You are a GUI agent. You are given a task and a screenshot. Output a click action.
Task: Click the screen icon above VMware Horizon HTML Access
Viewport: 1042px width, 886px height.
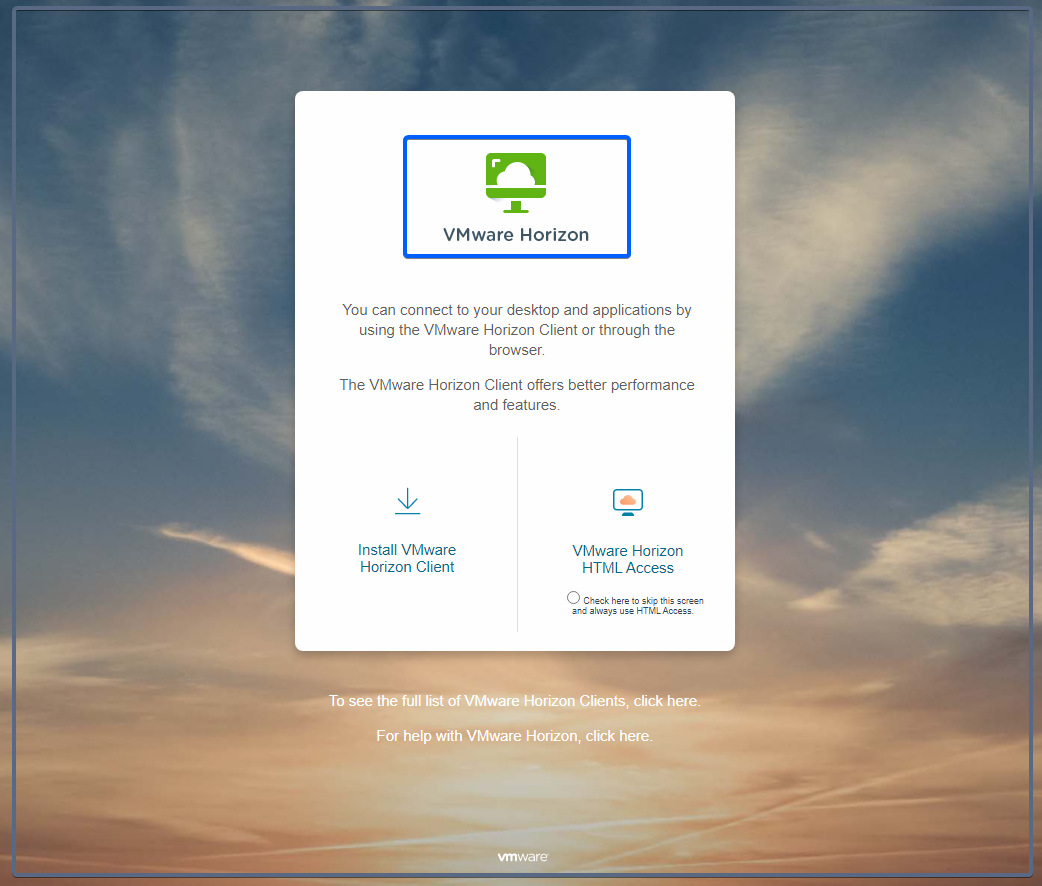click(627, 503)
